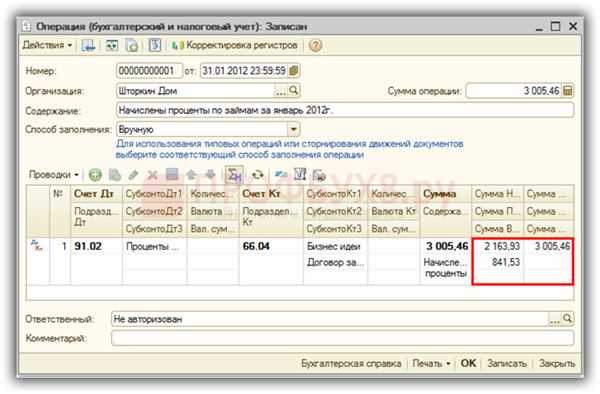Open the Печать dropdown button
Image resolution: width=600 pixels, height=394 pixels.
tap(431, 363)
